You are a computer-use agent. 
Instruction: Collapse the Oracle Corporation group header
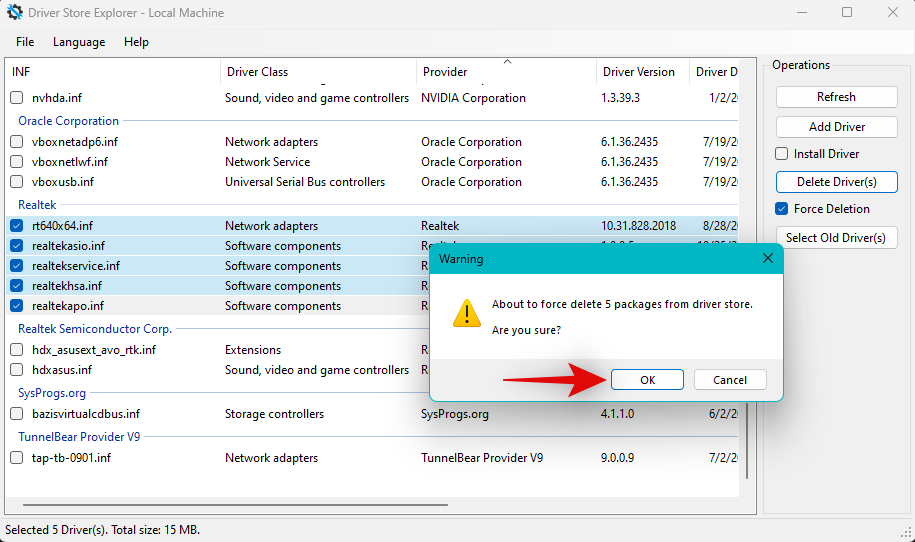68,121
